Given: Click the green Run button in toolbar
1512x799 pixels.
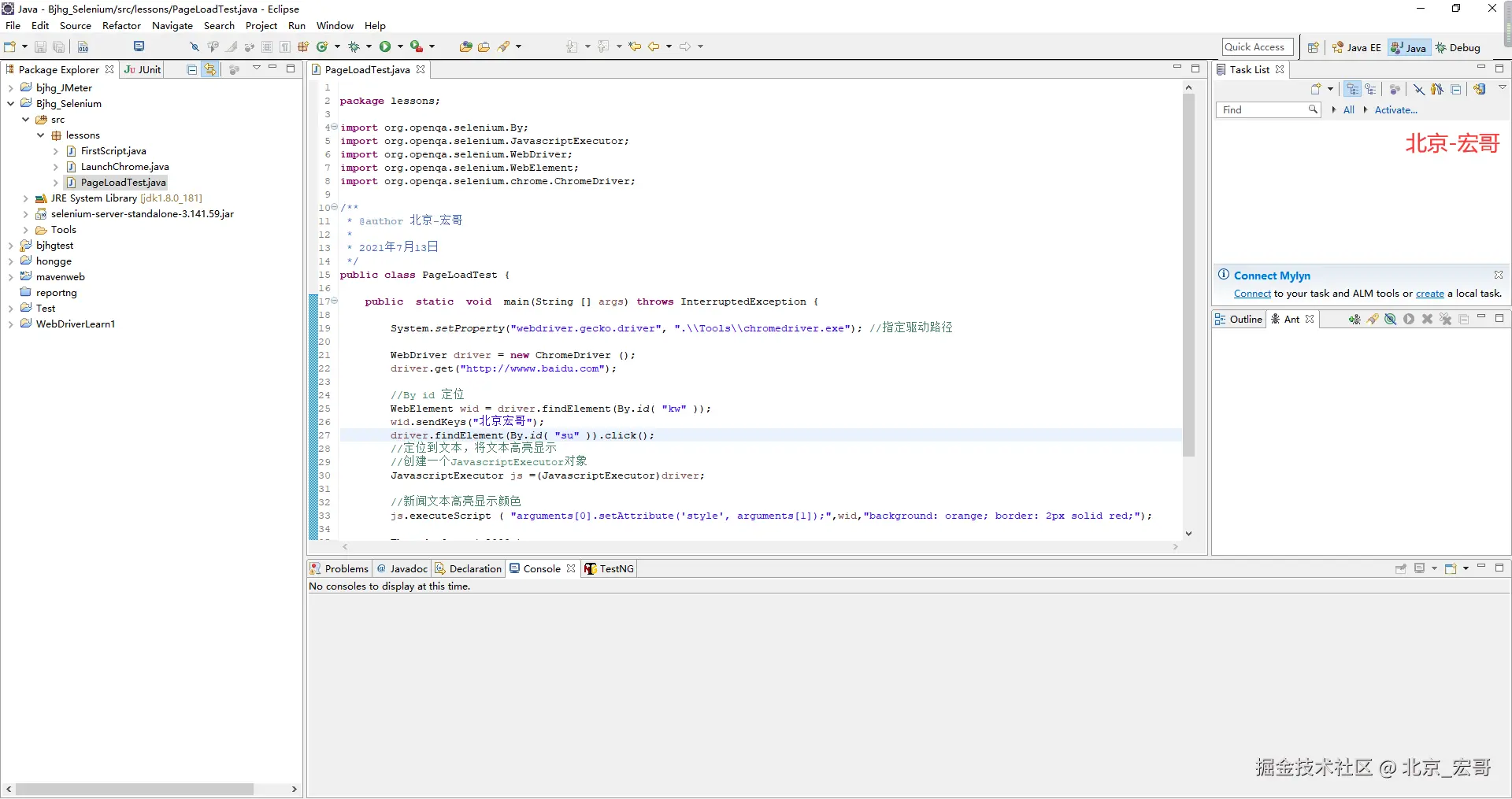Looking at the screenshot, I should click(385, 47).
